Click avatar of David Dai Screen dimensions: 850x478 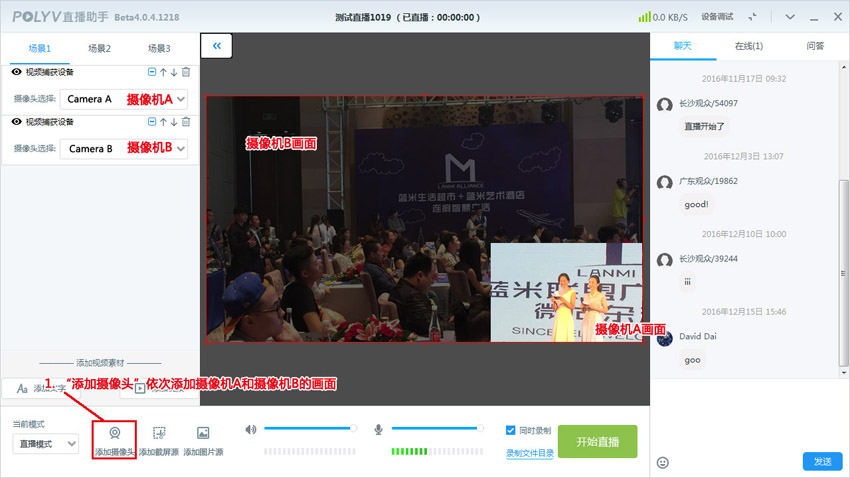pyautogui.click(x=665, y=338)
